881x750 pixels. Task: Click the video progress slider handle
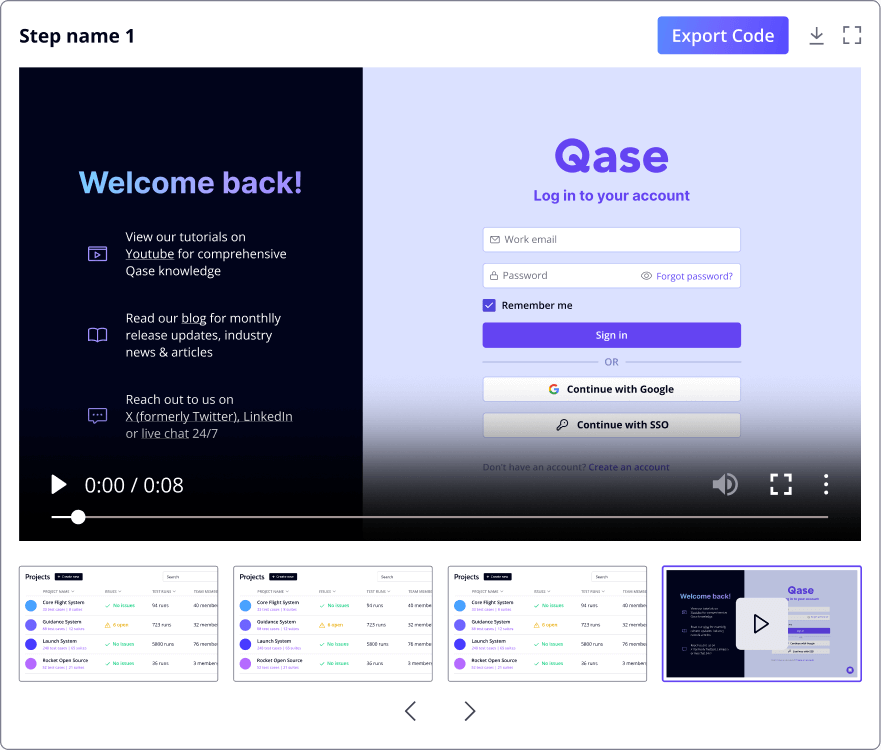click(78, 517)
